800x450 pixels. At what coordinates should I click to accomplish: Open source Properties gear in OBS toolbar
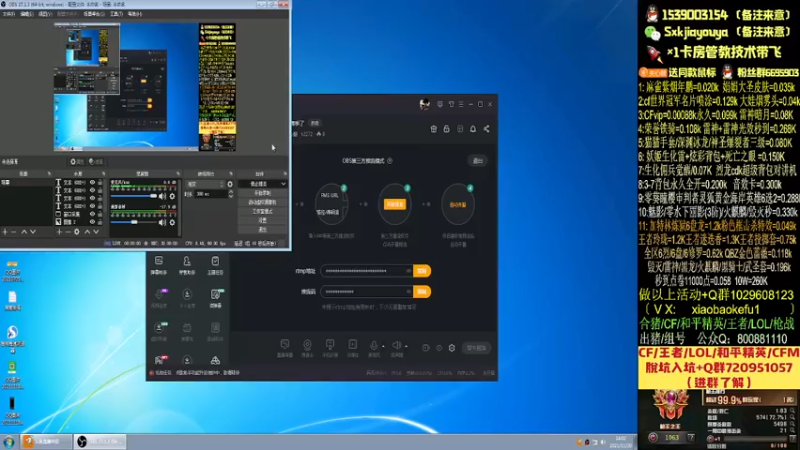(77, 162)
